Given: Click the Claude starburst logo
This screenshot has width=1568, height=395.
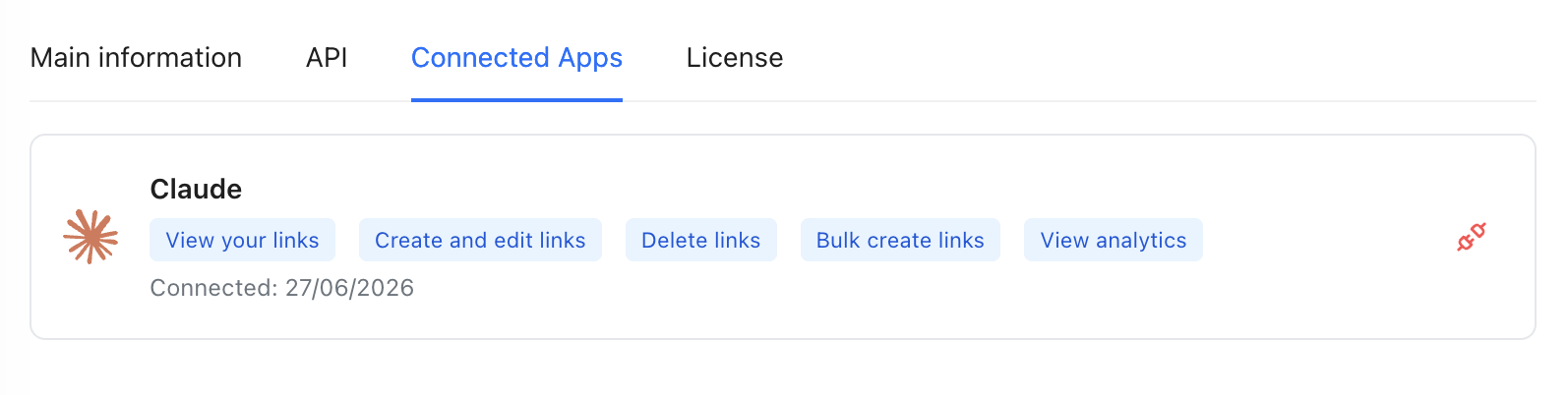Looking at the screenshot, I should (90, 237).
